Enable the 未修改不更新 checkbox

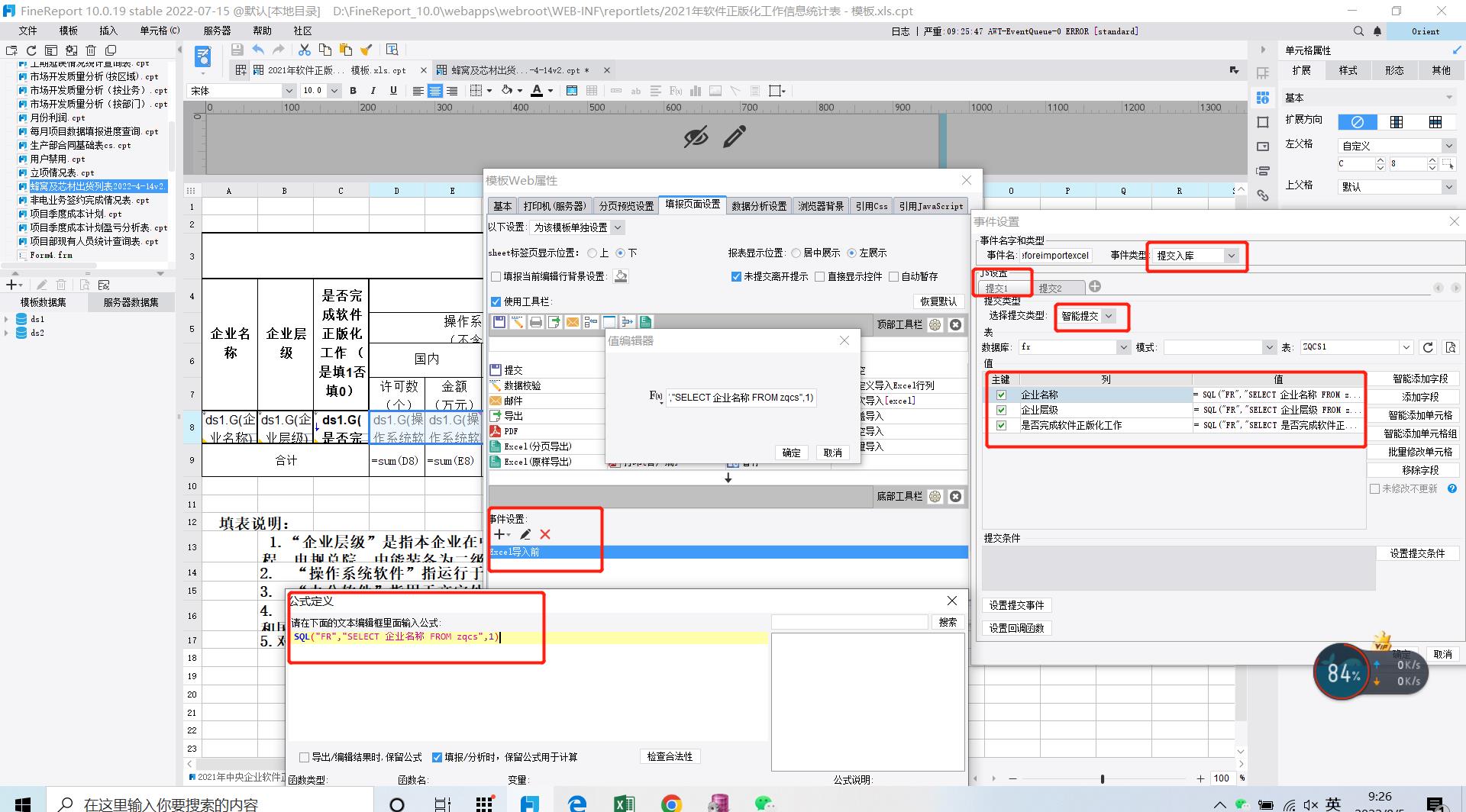coord(1374,488)
